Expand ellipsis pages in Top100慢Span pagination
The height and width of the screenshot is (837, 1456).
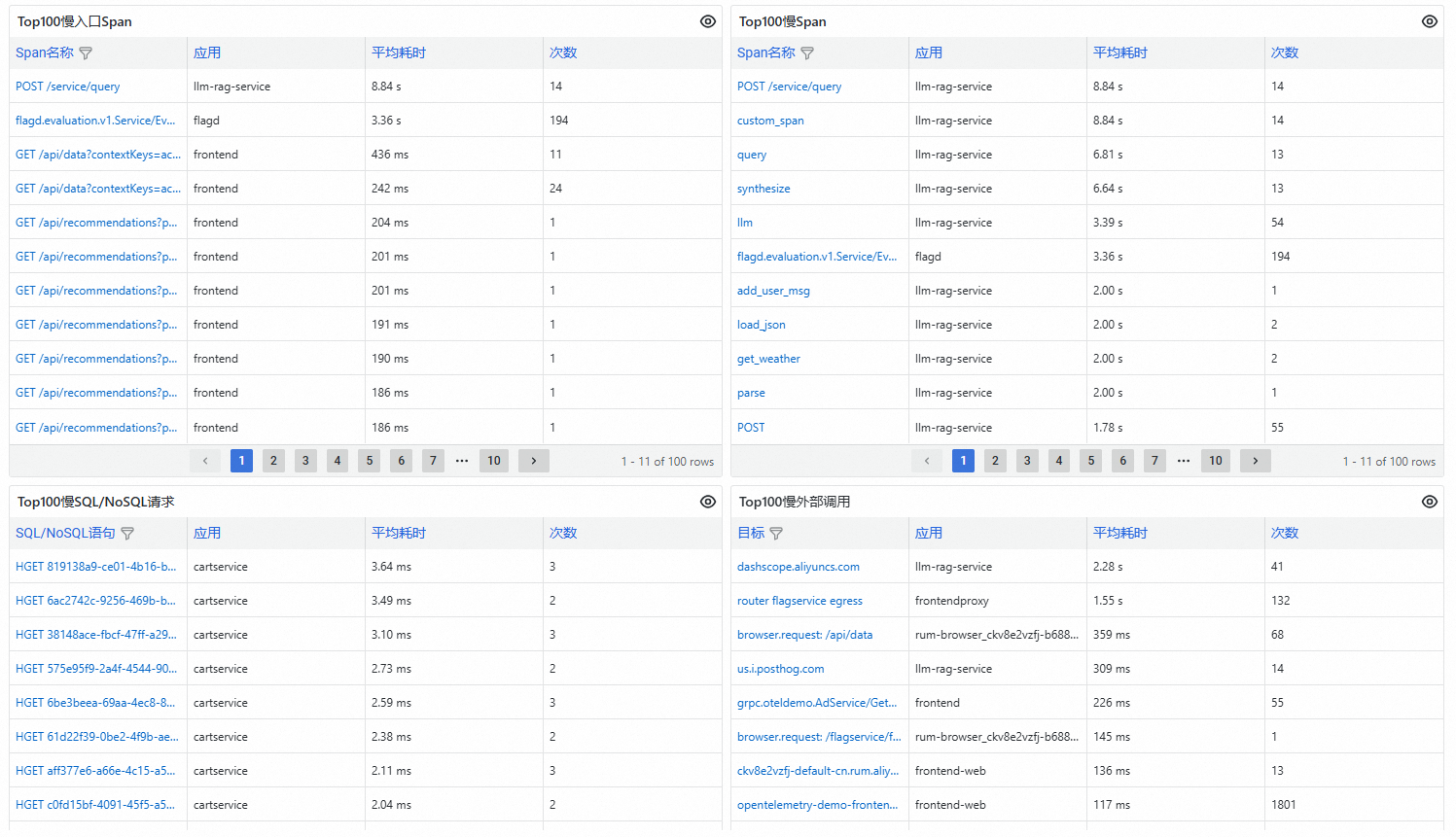pos(1184,461)
